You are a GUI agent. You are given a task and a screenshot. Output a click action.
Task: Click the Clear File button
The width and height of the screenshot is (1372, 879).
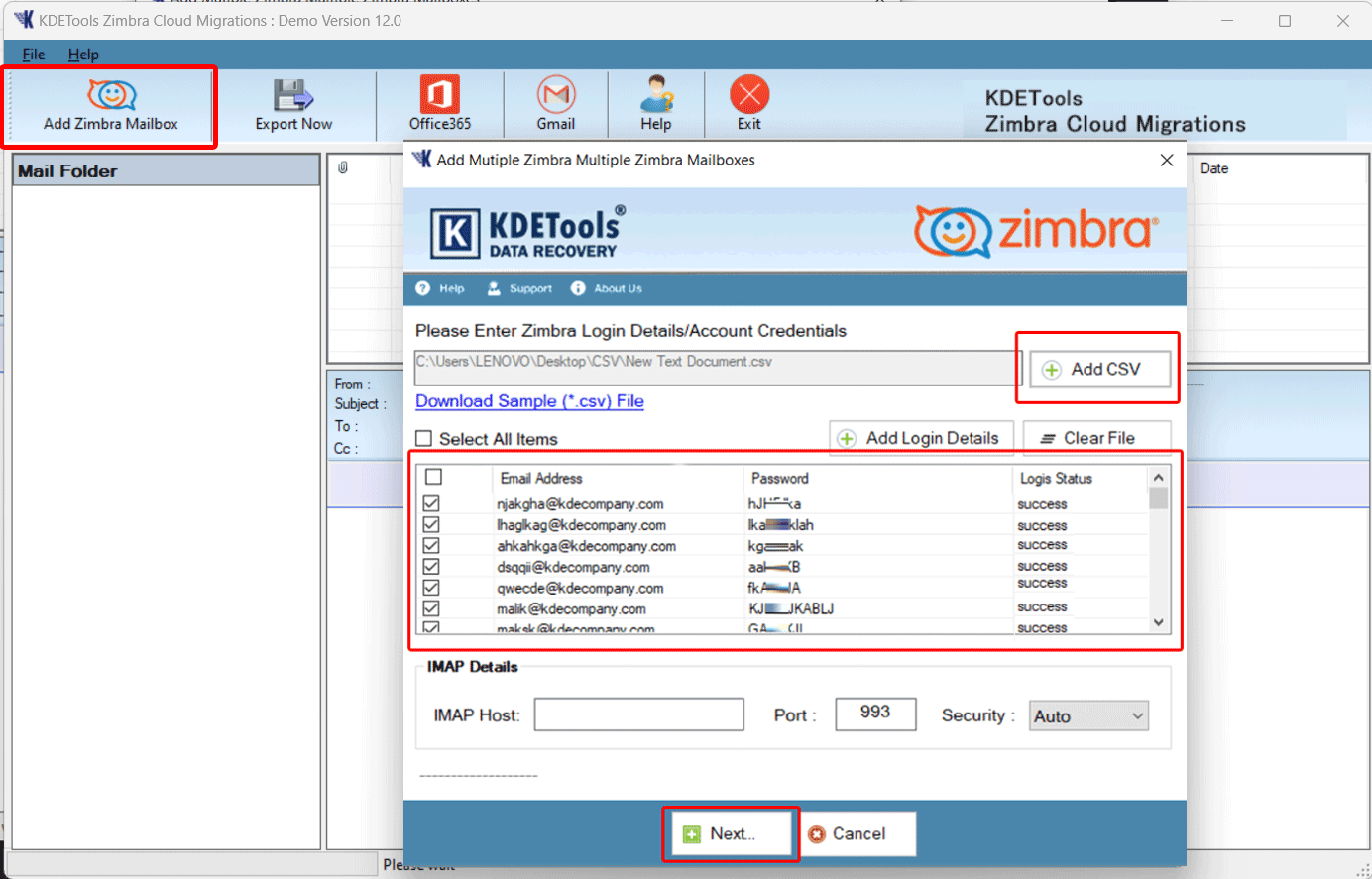[1096, 438]
